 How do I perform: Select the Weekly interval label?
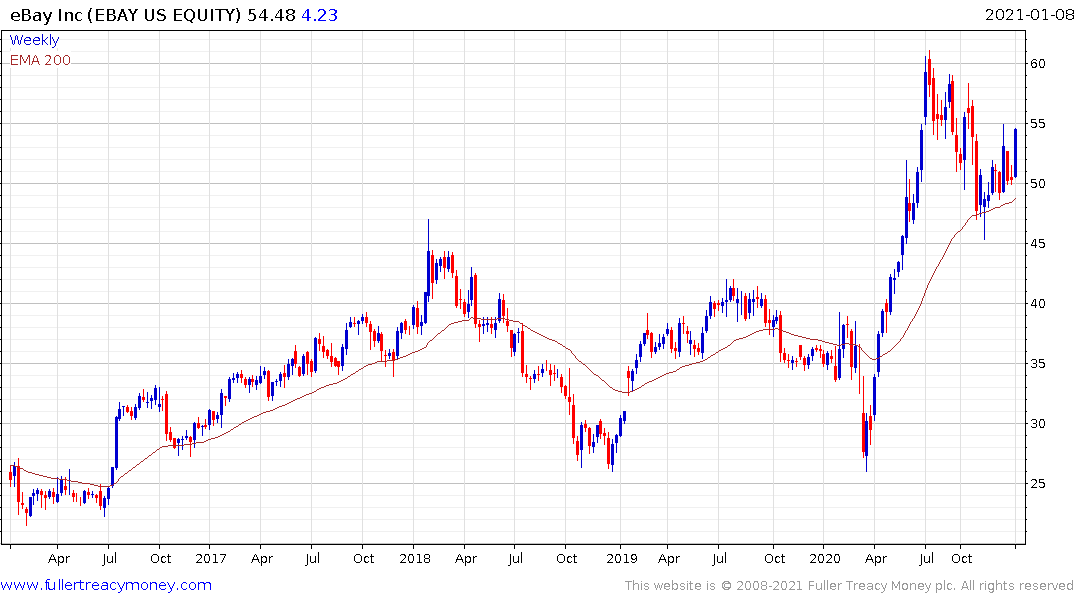coord(34,40)
